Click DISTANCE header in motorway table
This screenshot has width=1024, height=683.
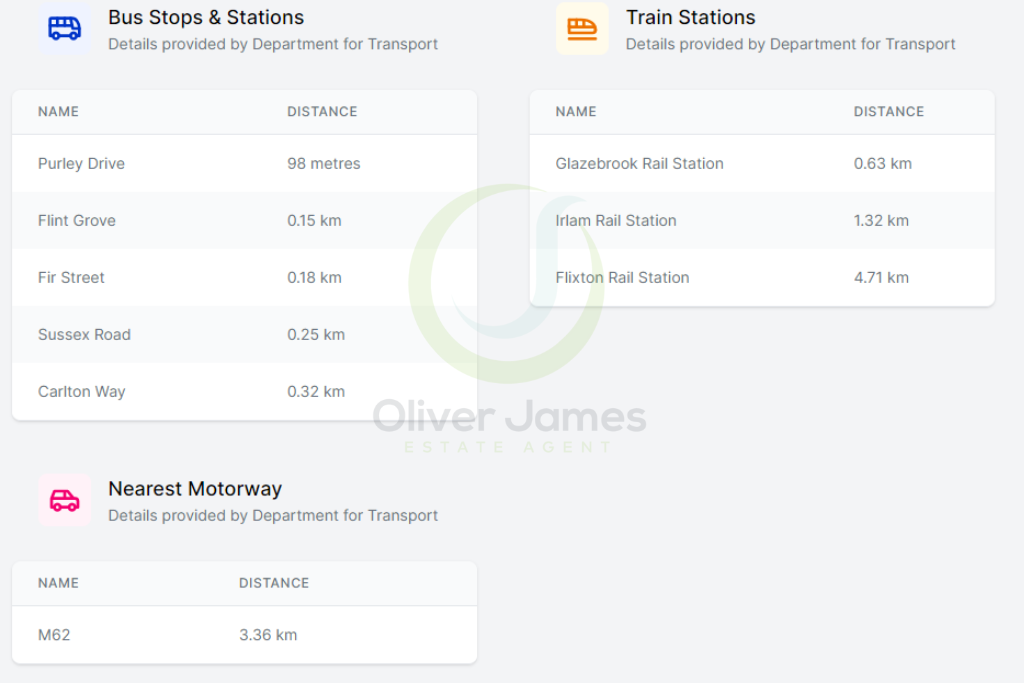pos(274,583)
